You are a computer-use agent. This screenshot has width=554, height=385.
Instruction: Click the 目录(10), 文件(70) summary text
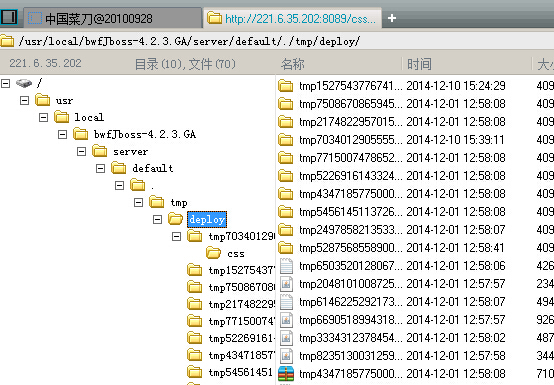[x=185, y=64]
